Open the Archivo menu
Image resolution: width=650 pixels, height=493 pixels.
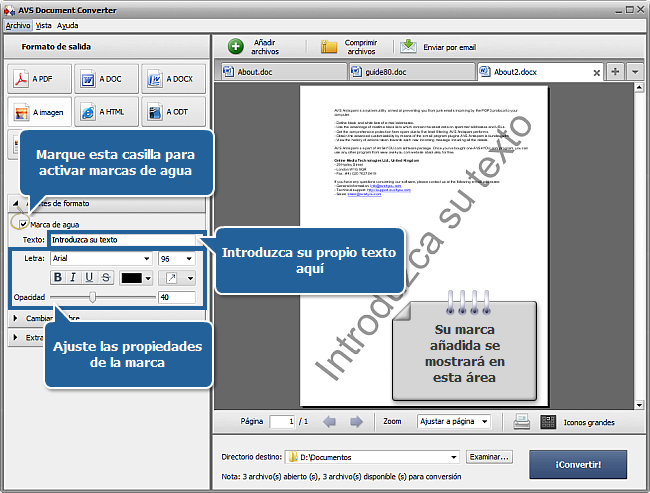tap(18, 25)
